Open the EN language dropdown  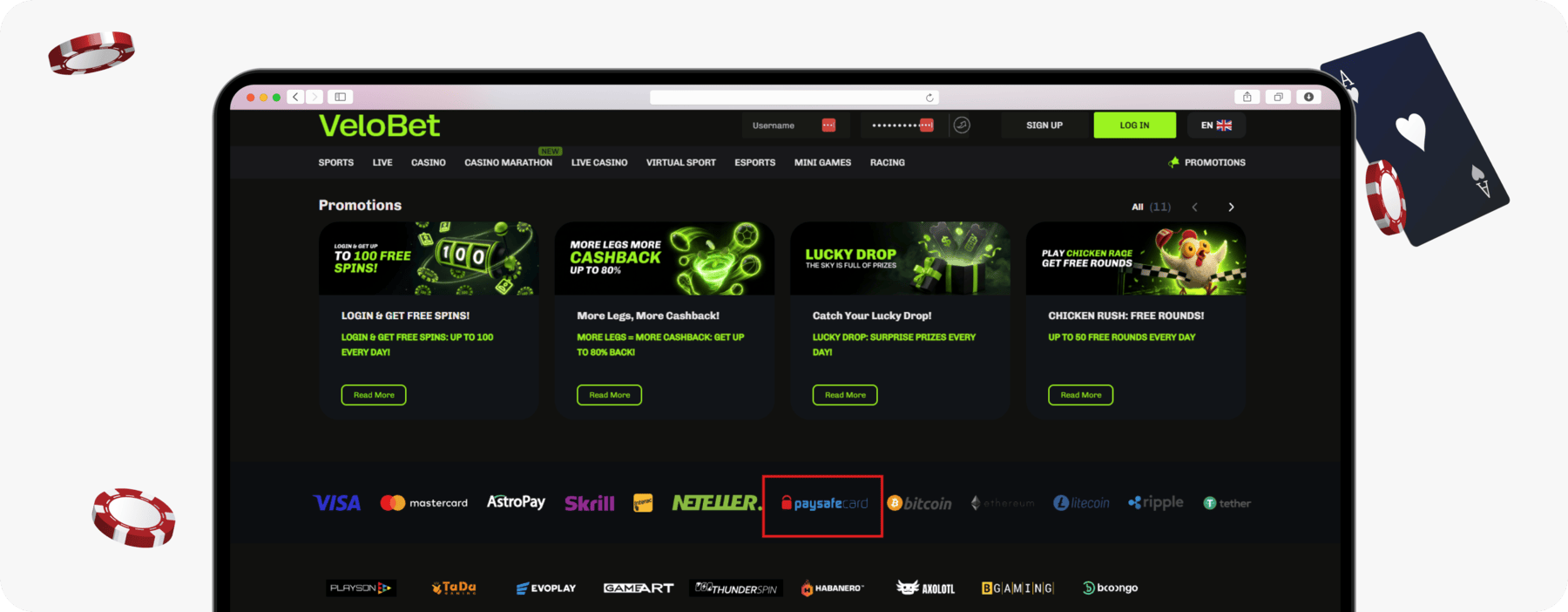1216,126
